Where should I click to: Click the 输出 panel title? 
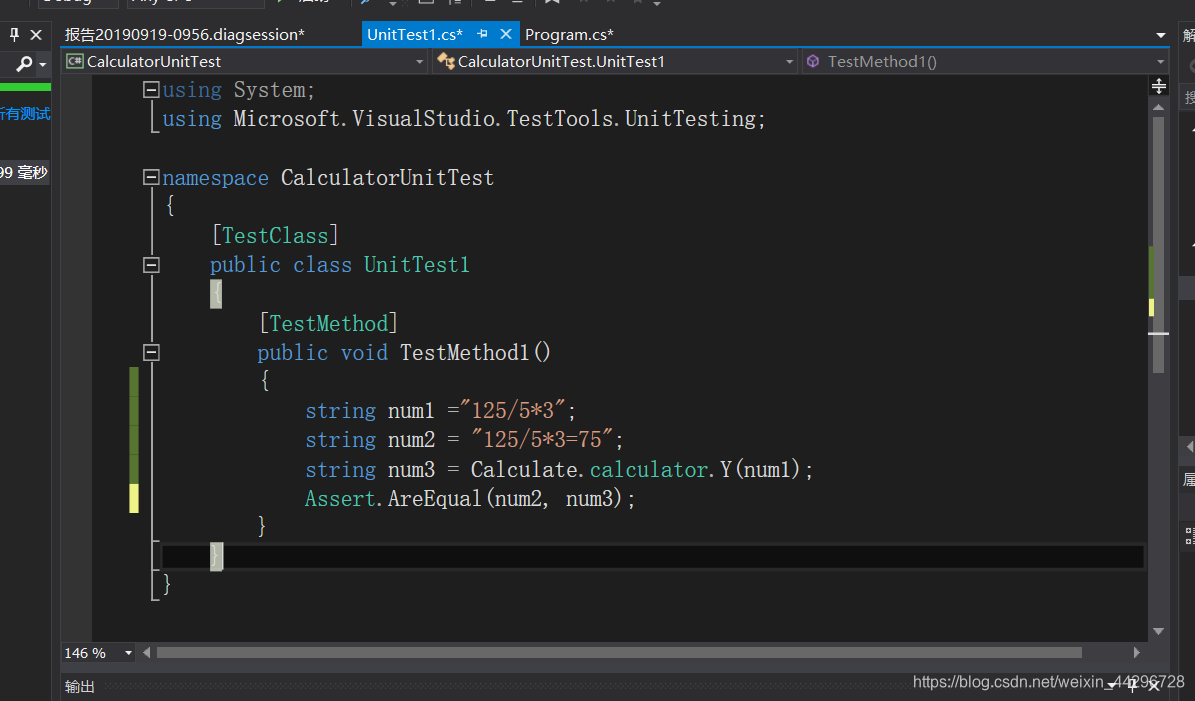pos(79,687)
